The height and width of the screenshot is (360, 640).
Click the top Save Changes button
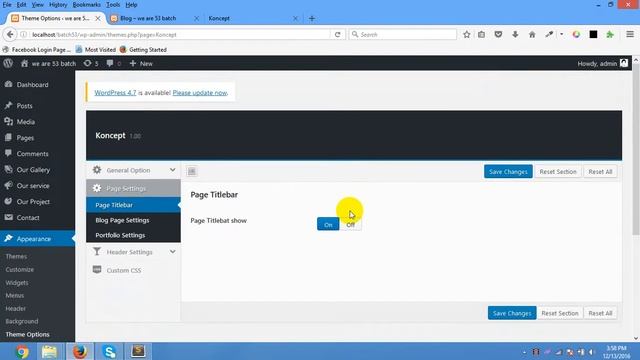click(508, 172)
